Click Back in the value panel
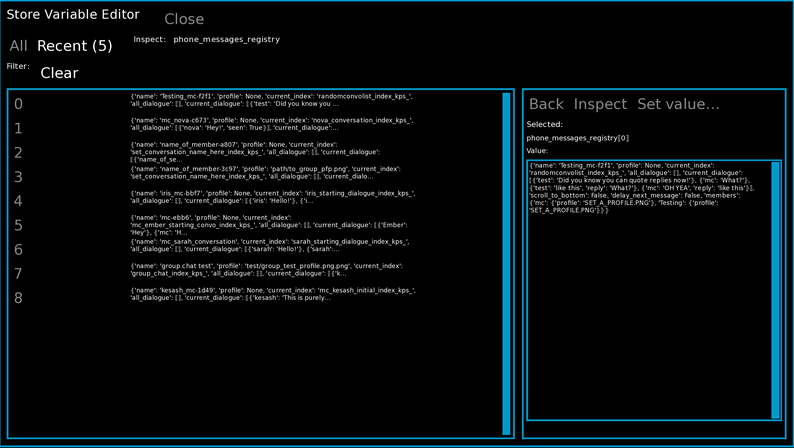This screenshot has width=794, height=448. (x=546, y=104)
